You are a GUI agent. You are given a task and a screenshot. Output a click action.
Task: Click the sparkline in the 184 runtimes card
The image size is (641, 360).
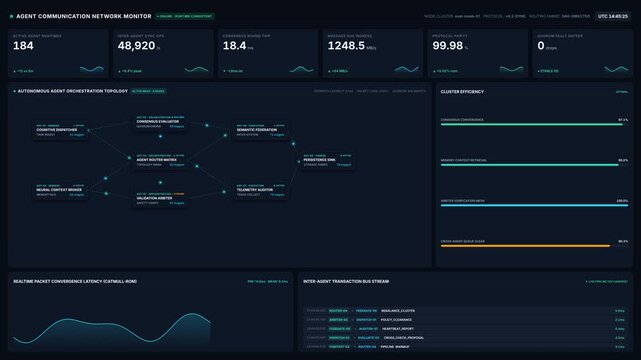coord(92,69)
